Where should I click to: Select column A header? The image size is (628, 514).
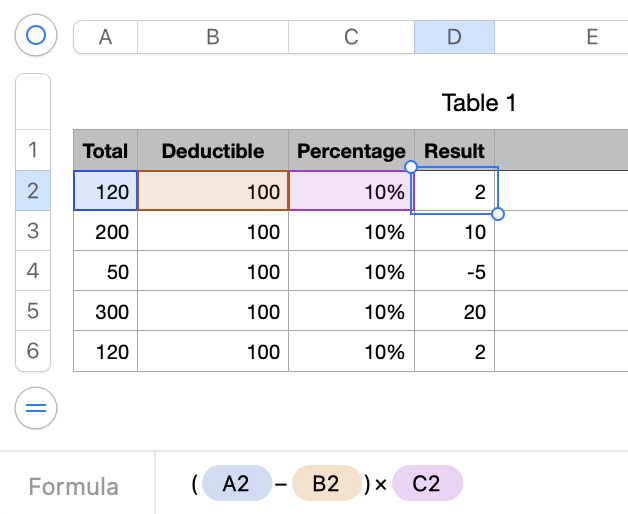(105, 37)
